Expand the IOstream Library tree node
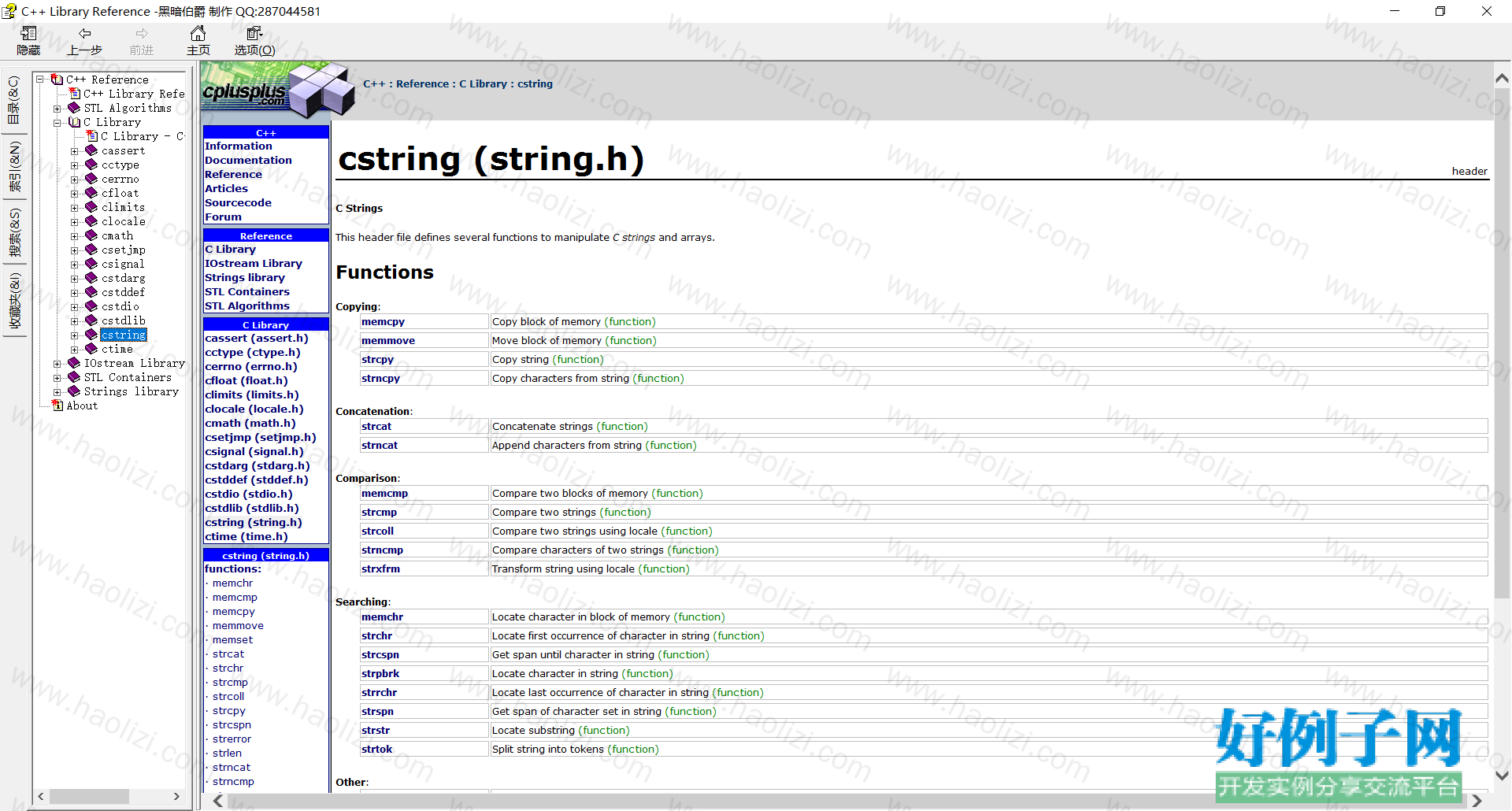The image size is (1512, 811). click(x=57, y=364)
